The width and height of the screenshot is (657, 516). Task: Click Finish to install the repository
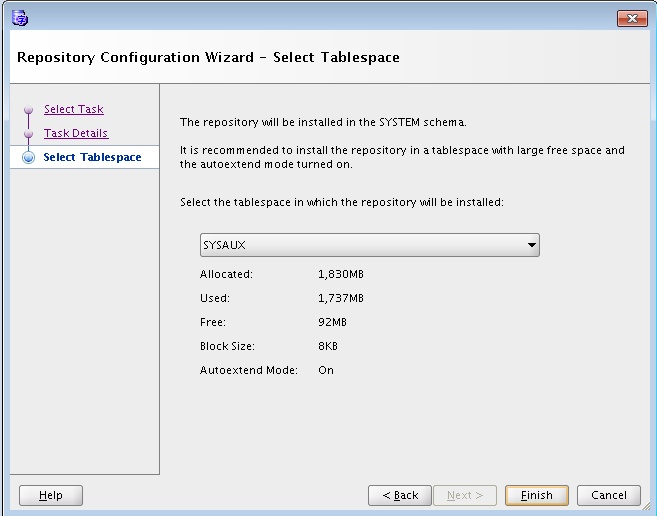536,495
